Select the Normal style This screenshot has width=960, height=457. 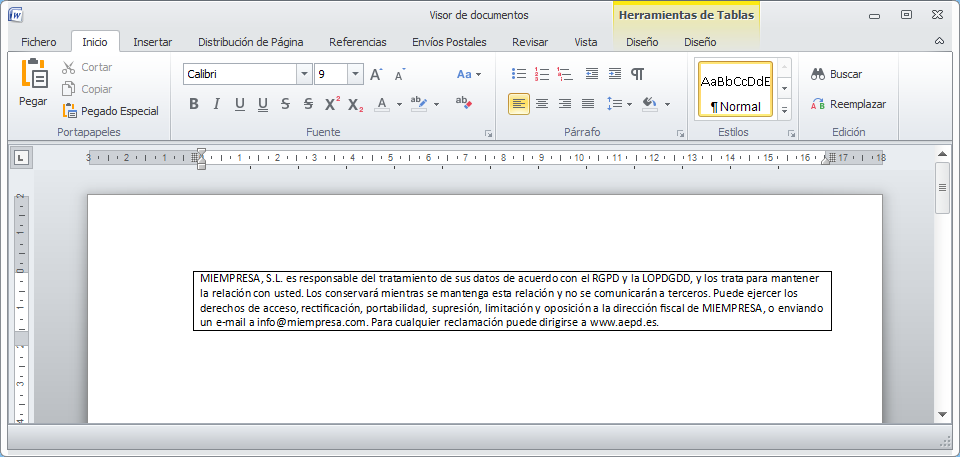[x=735, y=89]
